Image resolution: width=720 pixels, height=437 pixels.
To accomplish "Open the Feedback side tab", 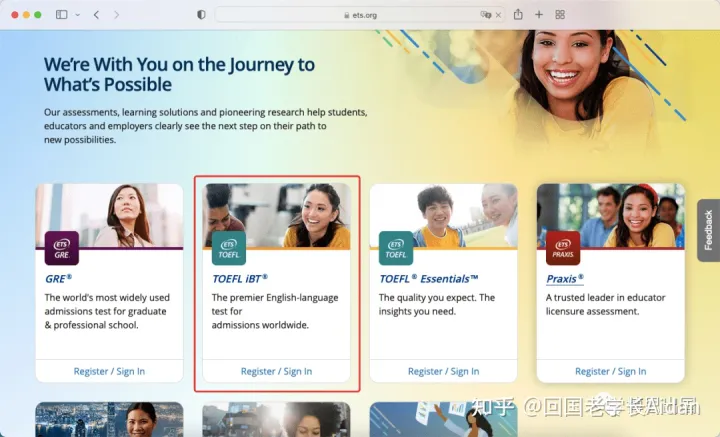I will [x=709, y=230].
